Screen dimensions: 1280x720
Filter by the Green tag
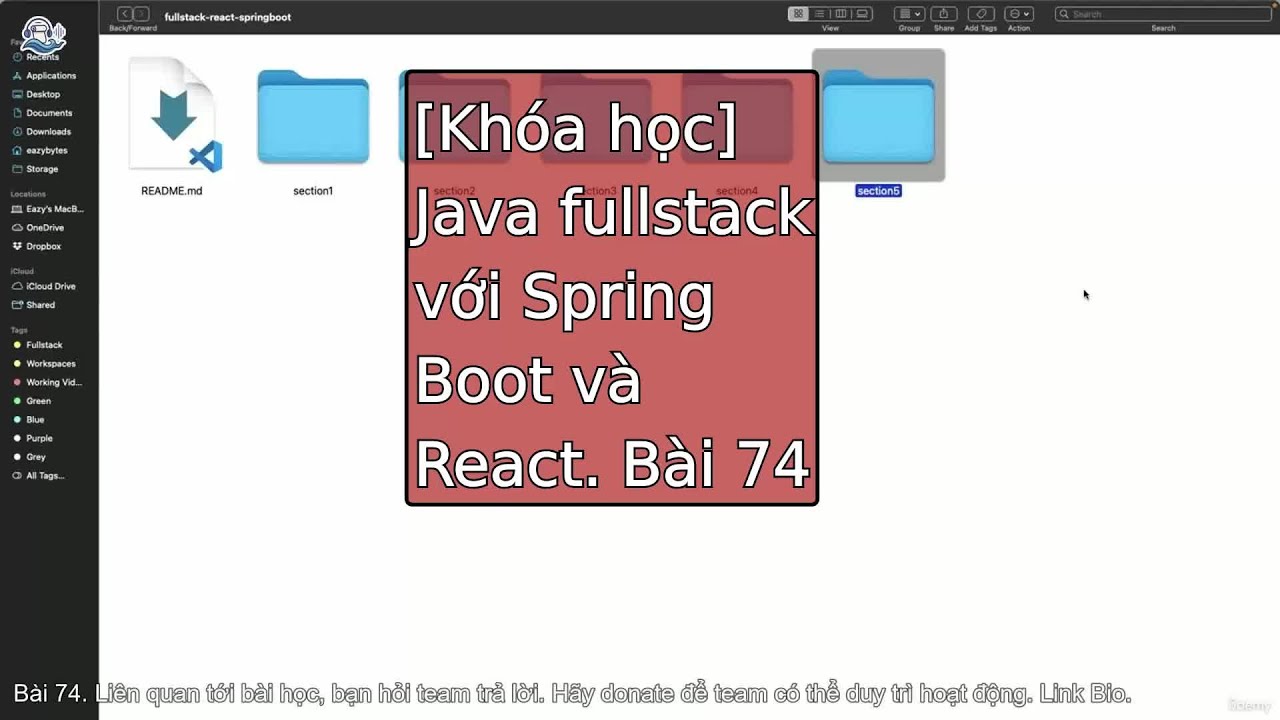pyautogui.click(x=32, y=401)
